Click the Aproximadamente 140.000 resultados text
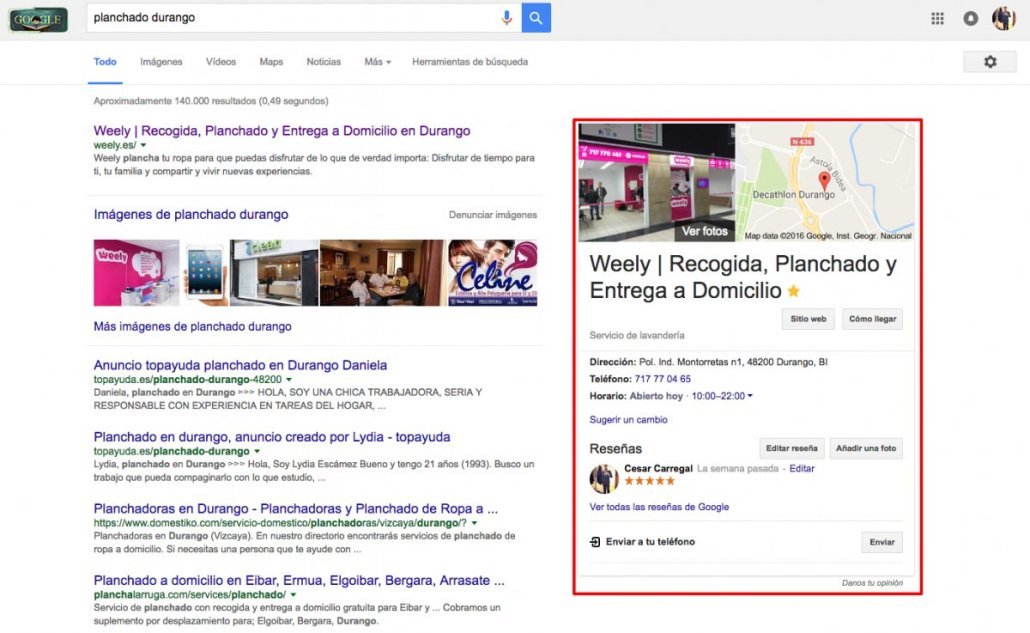The image size is (1030, 633). (211, 101)
